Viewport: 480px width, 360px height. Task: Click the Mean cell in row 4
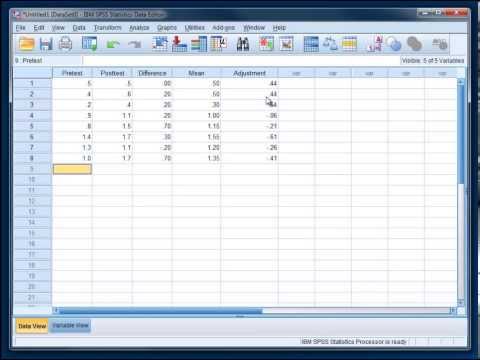coord(196,115)
